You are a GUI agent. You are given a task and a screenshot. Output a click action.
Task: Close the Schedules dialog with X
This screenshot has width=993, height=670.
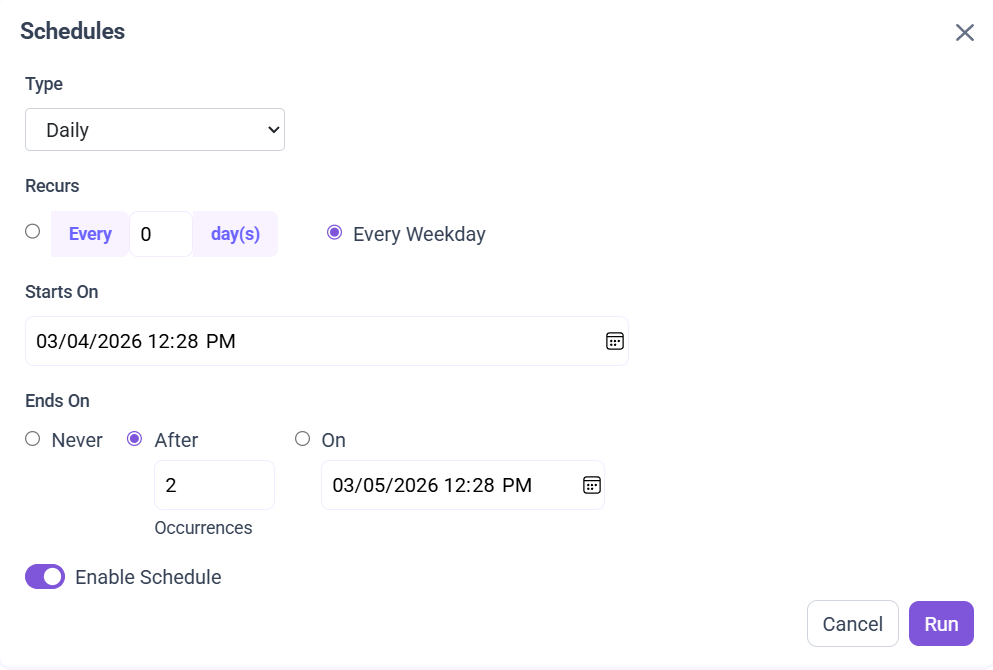(965, 32)
